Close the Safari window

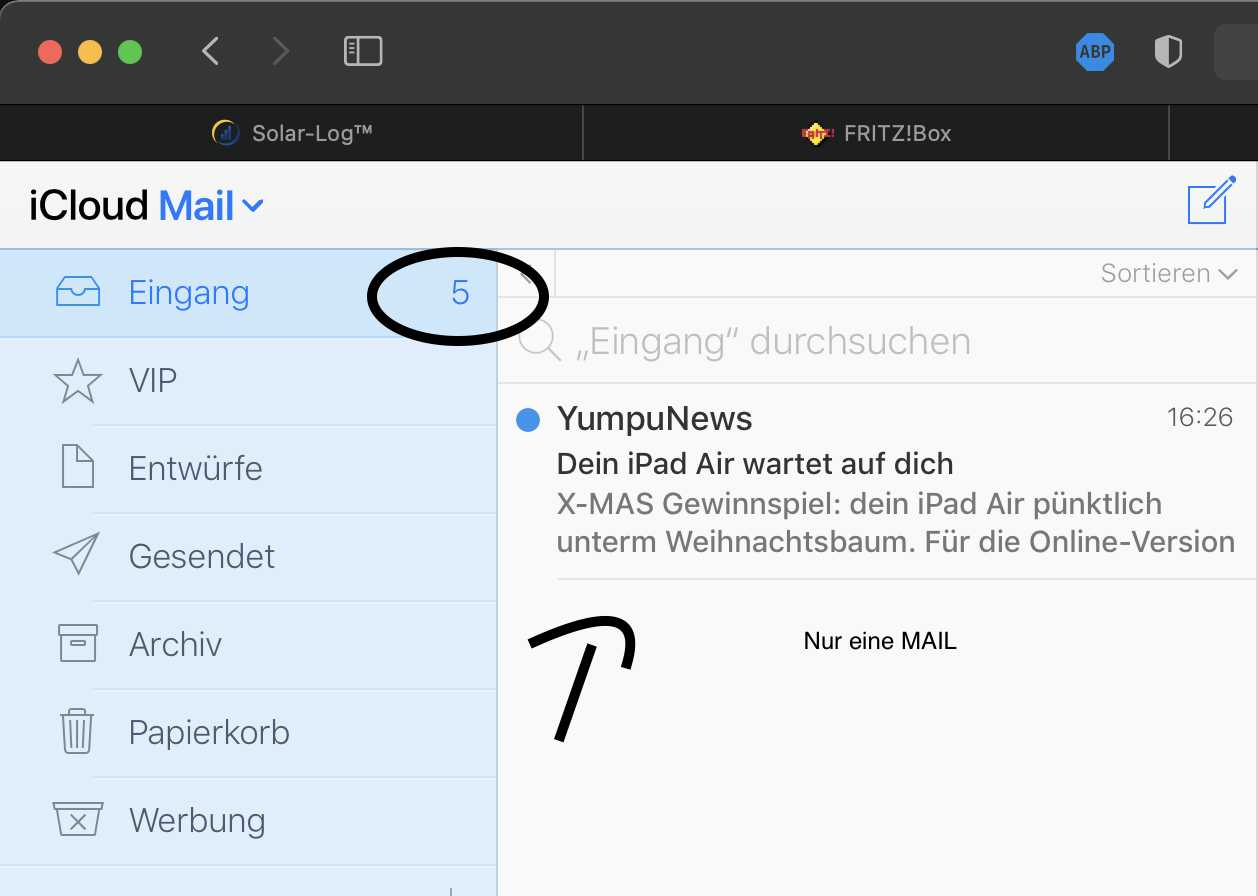tap(50, 52)
